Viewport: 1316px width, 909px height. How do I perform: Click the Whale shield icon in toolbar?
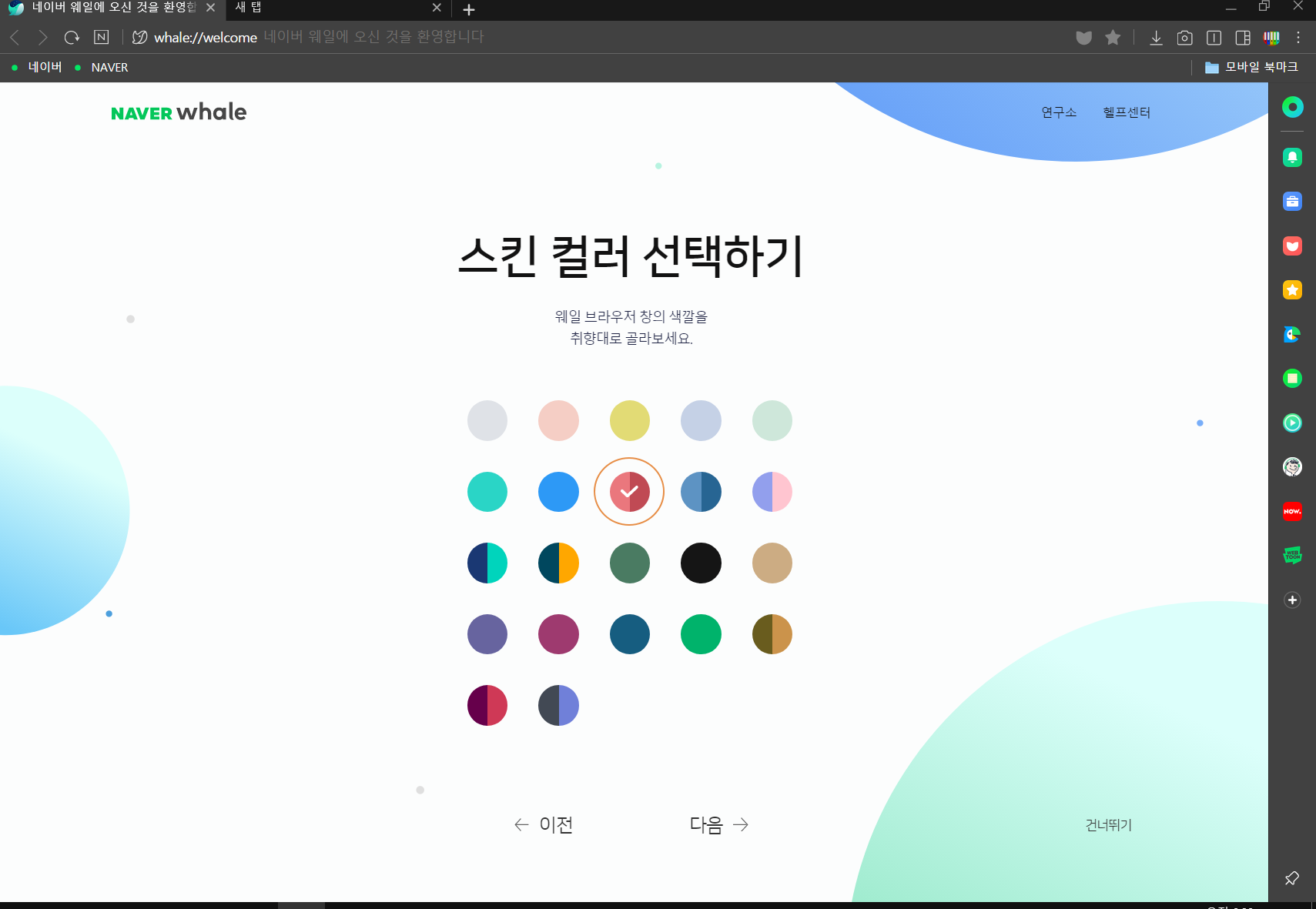[x=1083, y=37]
